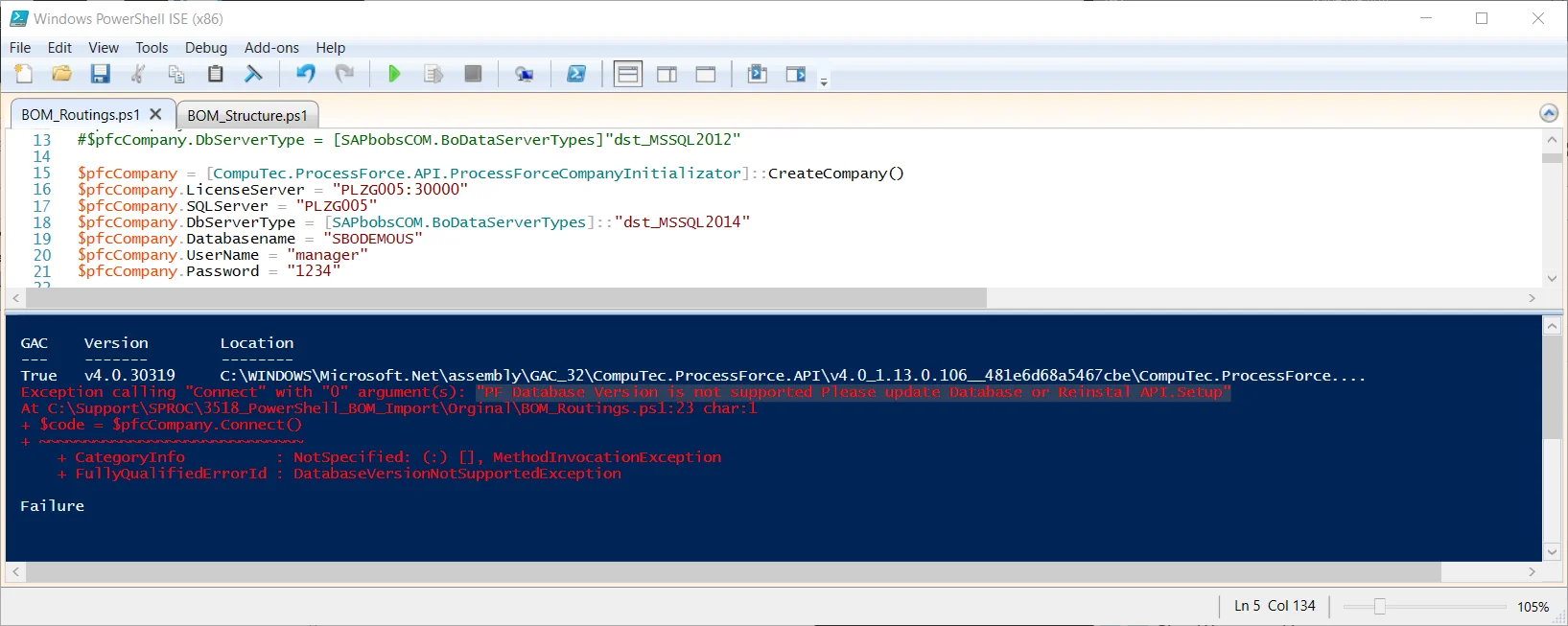Image resolution: width=1568 pixels, height=626 pixels.
Task: Start a new remote PowerShell tab
Action: click(x=525, y=74)
